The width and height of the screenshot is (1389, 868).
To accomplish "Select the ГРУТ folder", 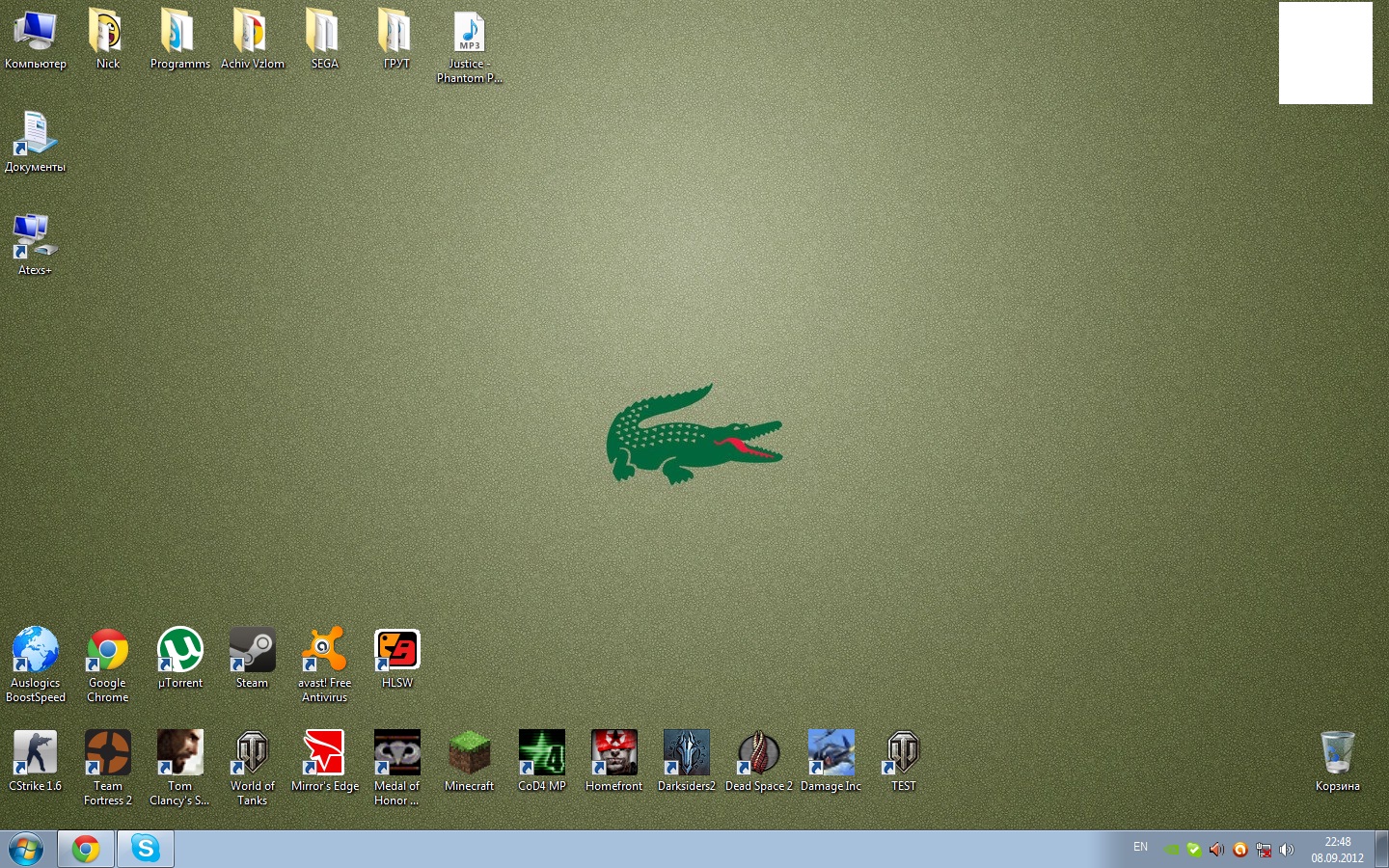I will (396, 40).
